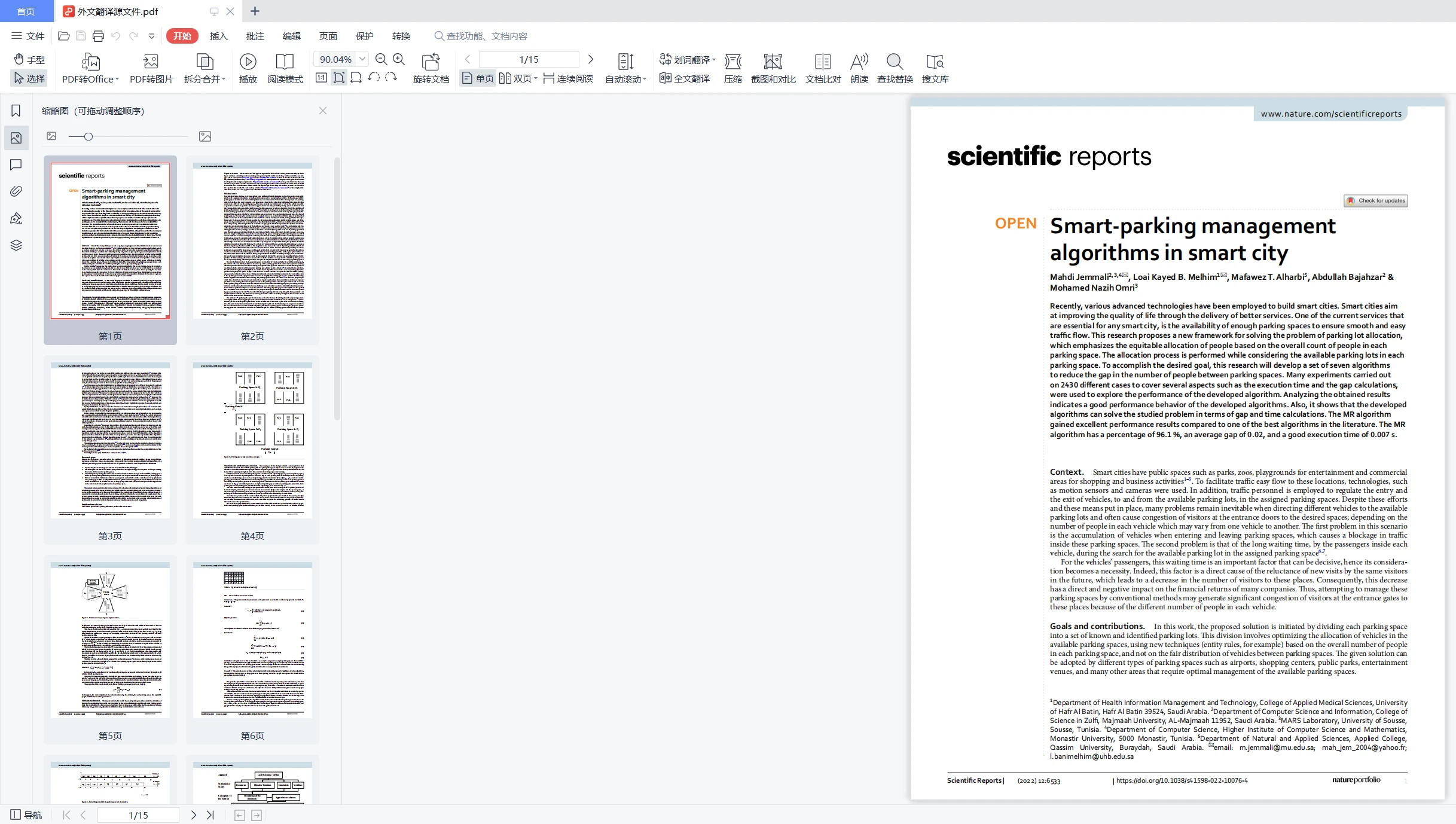
Task: Toggle the thumbnail sidebar panel
Action: (x=16, y=138)
